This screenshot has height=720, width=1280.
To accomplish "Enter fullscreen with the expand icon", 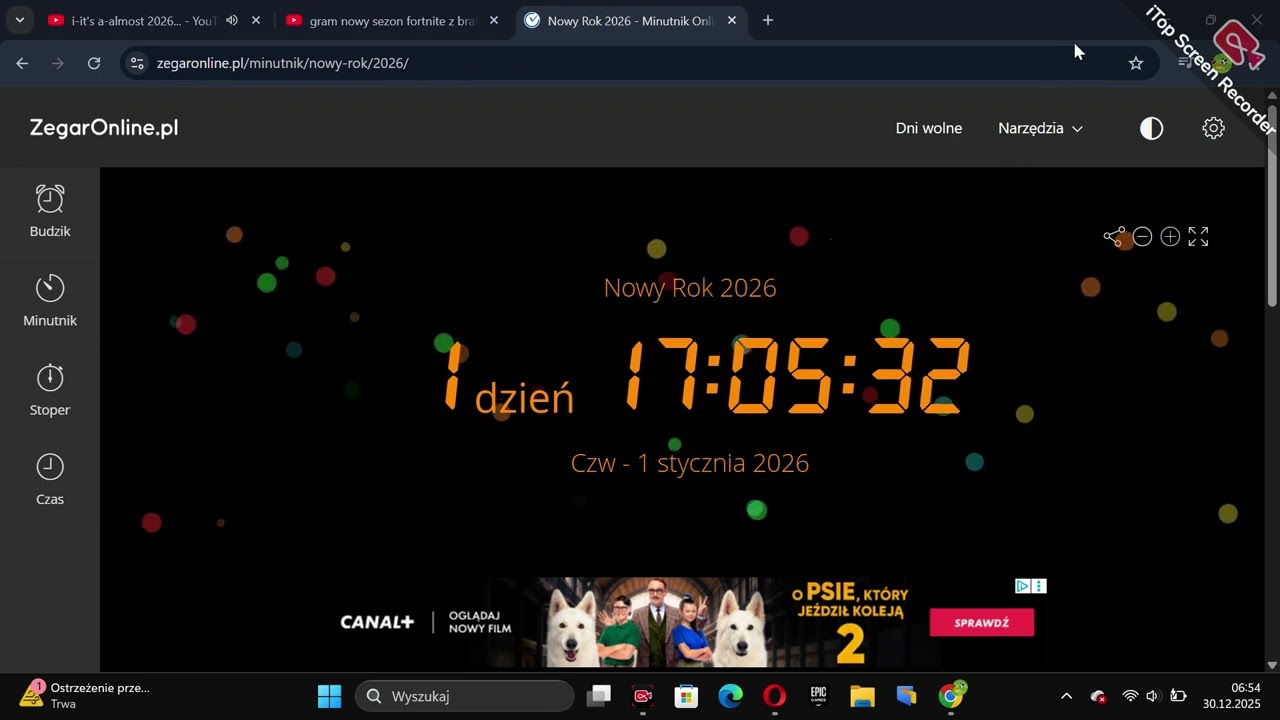I will click(1198, 236).
